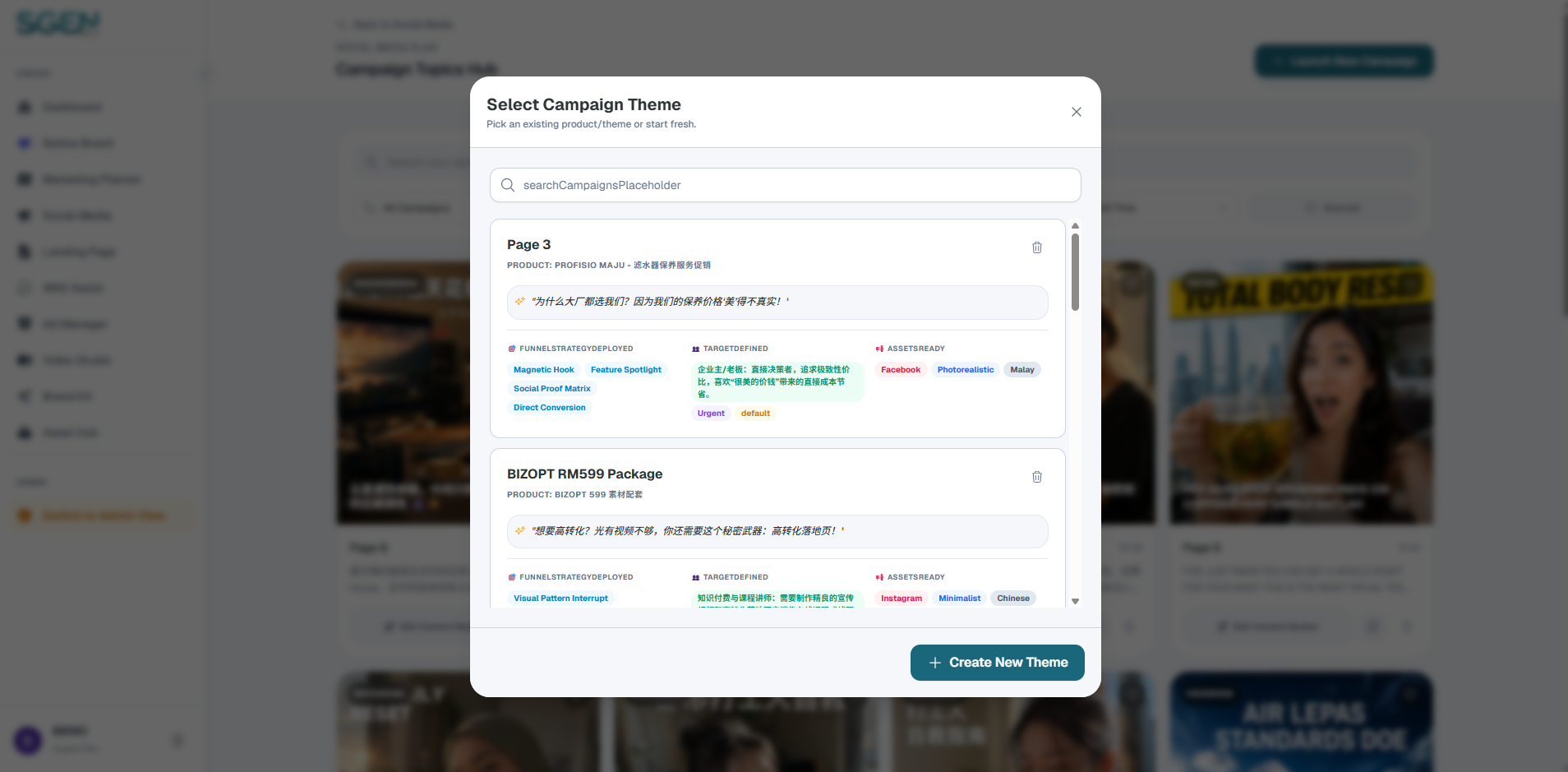This screenshot has width=1568, height=772.
Task: Click the Urgent tone tag
Action: (x=711, y=414)
